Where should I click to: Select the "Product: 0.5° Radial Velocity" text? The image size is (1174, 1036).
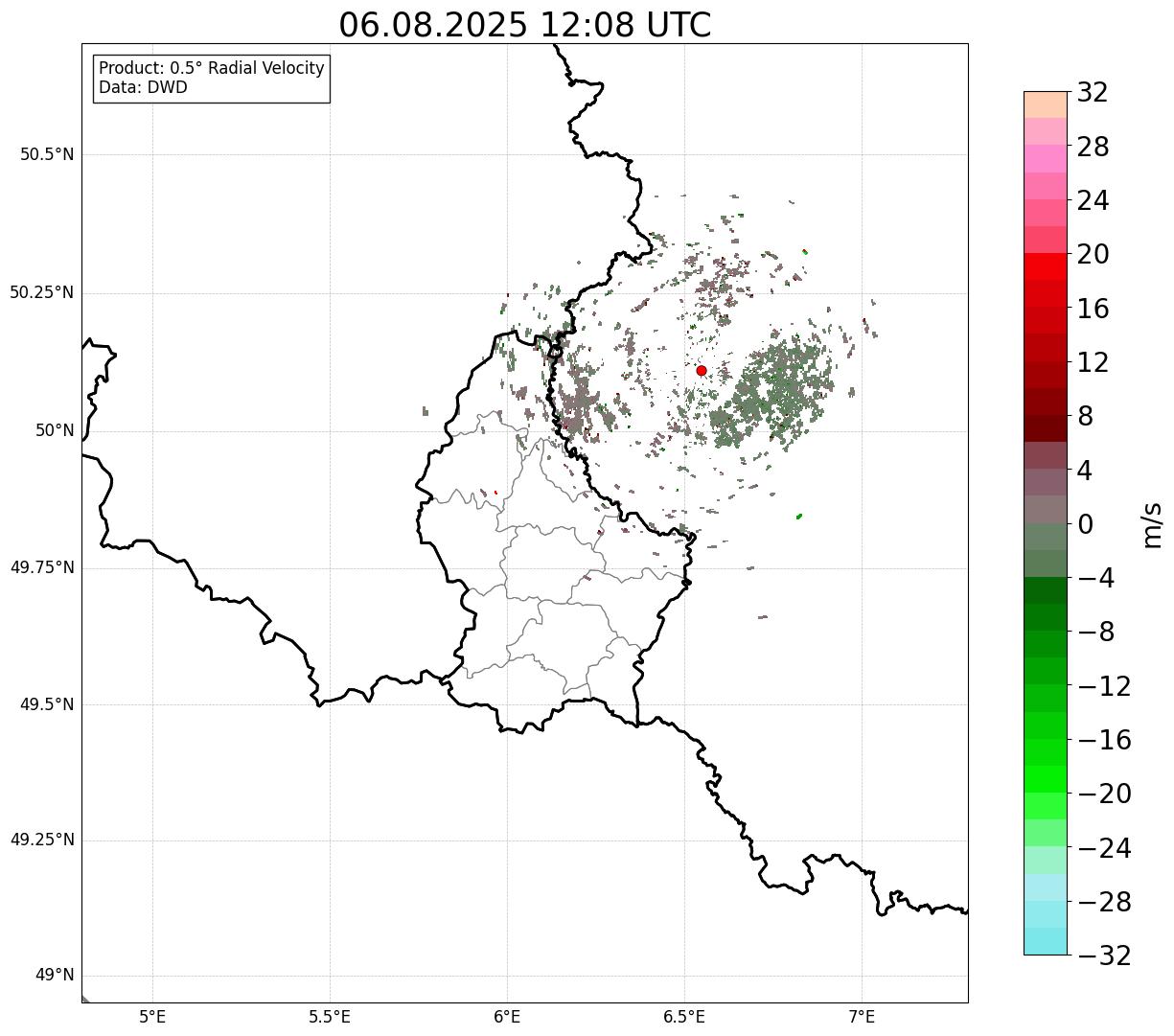point(212,69)
